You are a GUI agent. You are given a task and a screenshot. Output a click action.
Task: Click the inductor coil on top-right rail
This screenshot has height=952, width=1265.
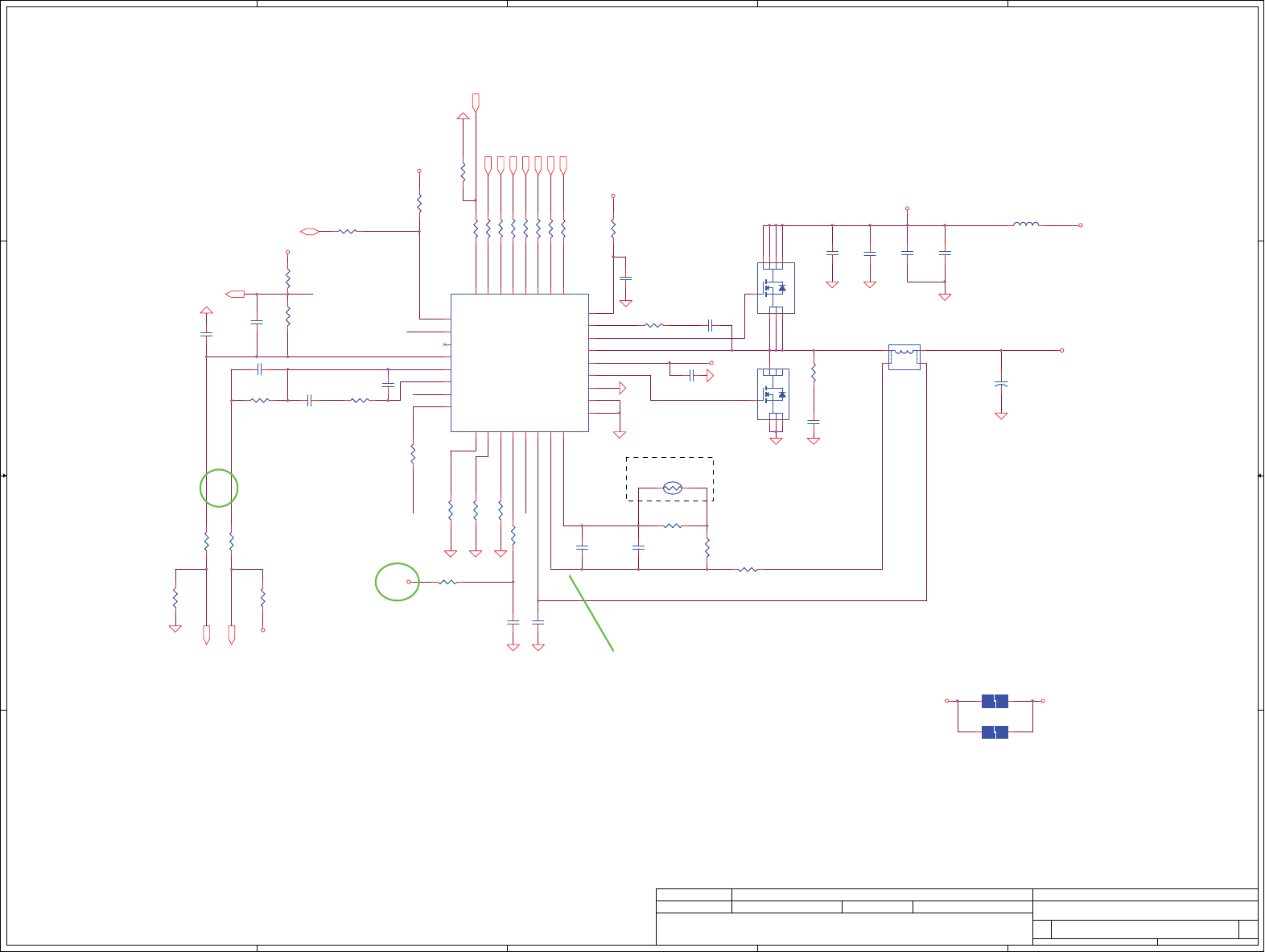coord(1026,225)
